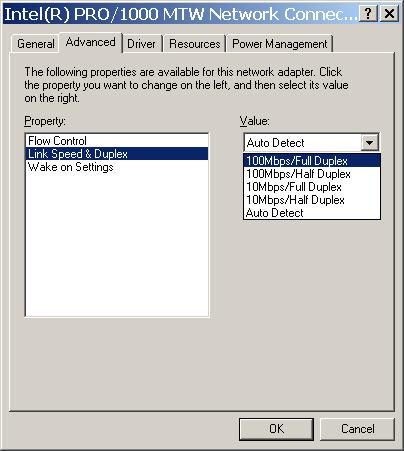The image size is (404, 451).
Task: Close the Intel PRO/1000 properties dialog
Action: (389, 14)
